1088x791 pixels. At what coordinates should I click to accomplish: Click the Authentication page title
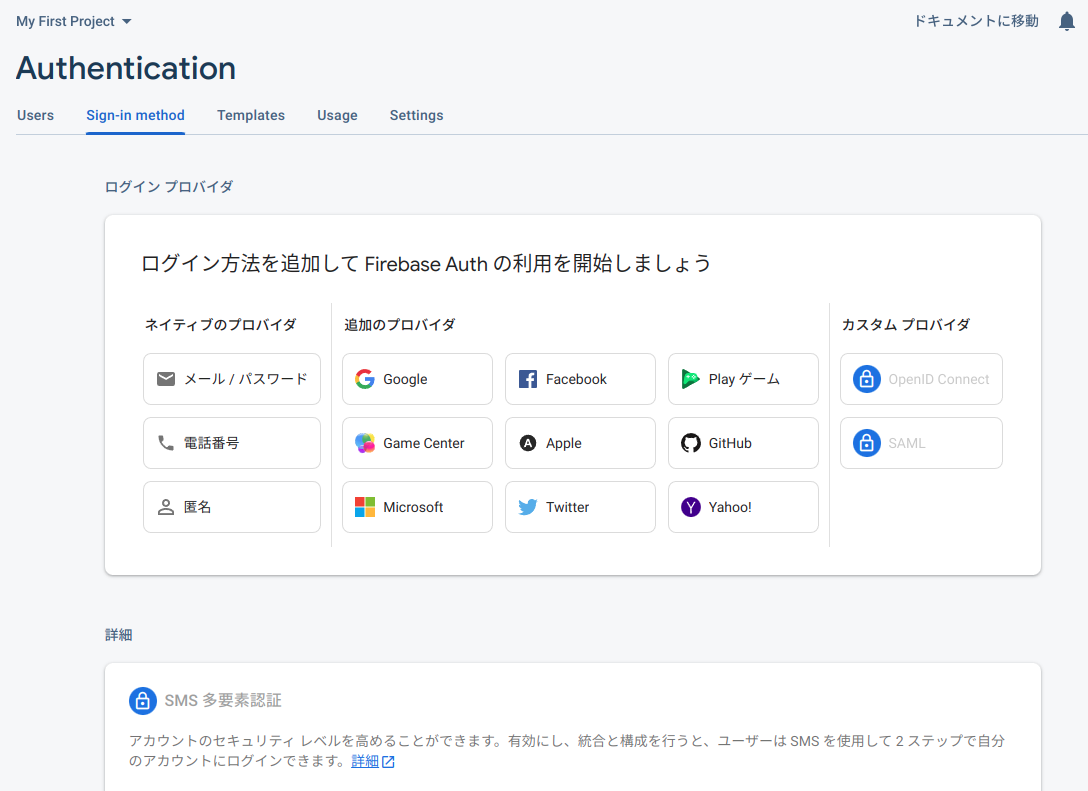[x=126, y=68]
